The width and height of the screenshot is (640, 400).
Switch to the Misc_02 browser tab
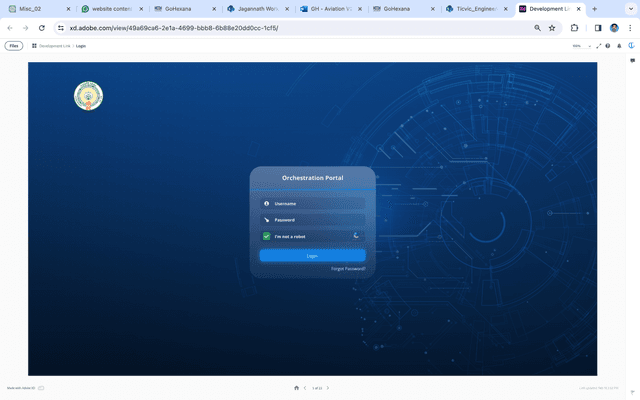(x=35, y=8)
